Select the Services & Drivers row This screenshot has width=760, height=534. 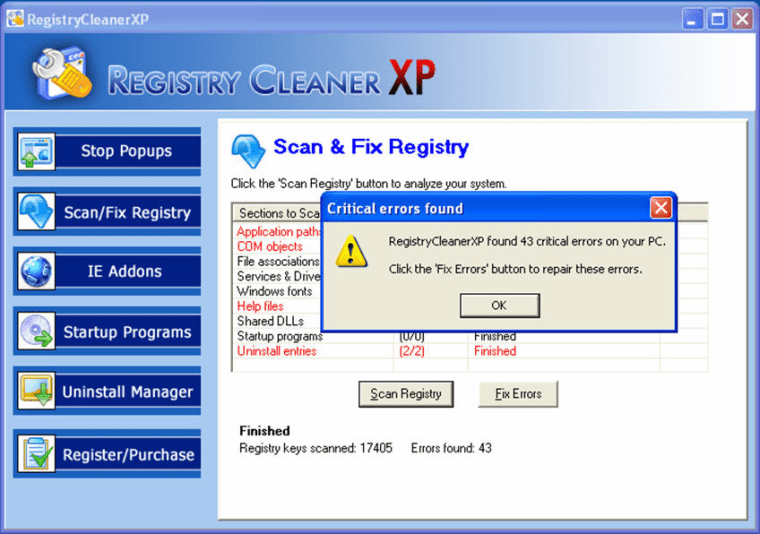click(278, 277)
